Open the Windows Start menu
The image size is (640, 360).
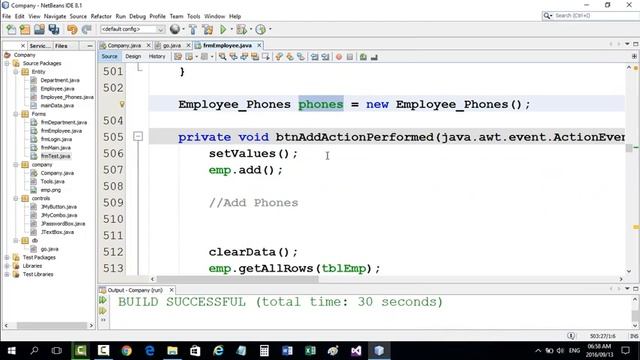11,351
